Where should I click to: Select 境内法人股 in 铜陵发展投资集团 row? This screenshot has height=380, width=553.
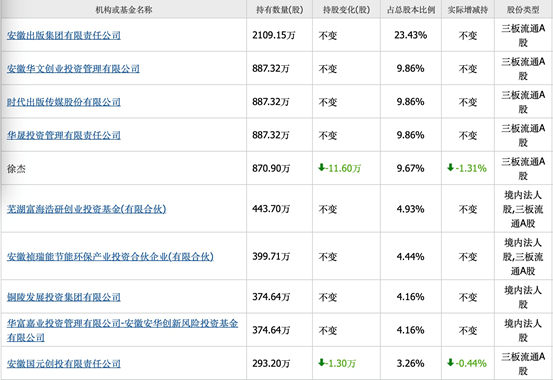pos(523,297)
